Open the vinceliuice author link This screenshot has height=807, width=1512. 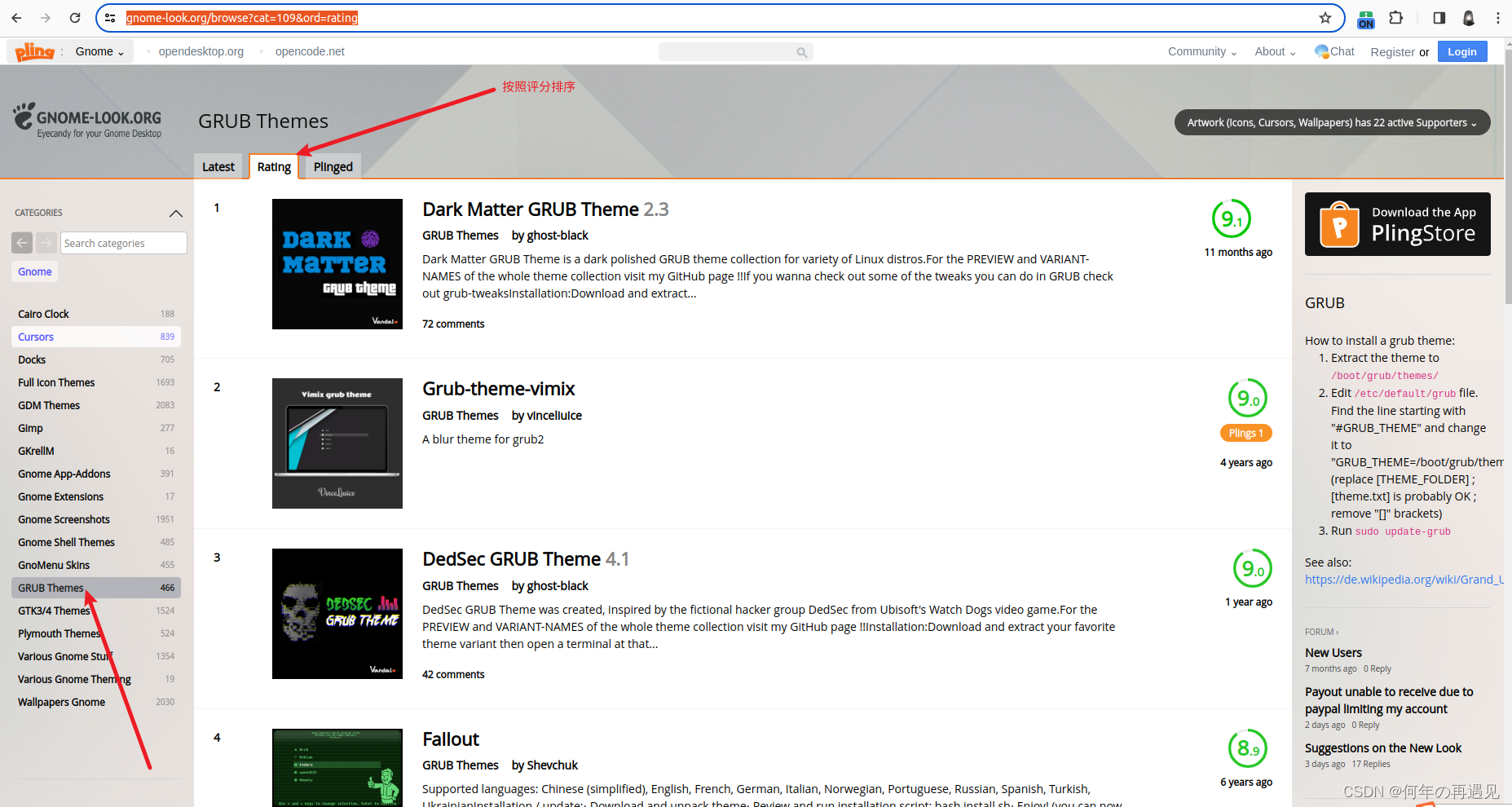click(554, 416)
